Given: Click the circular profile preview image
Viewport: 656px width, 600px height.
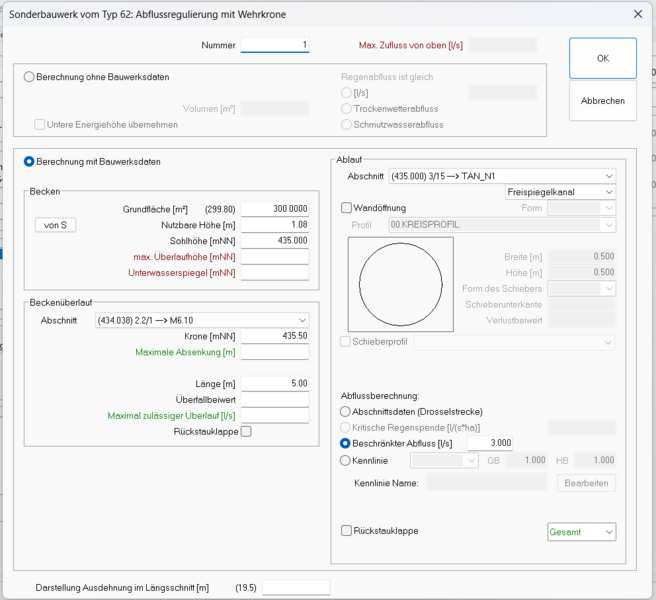Looking at the screenshot, I should click(x=401, y=285).
